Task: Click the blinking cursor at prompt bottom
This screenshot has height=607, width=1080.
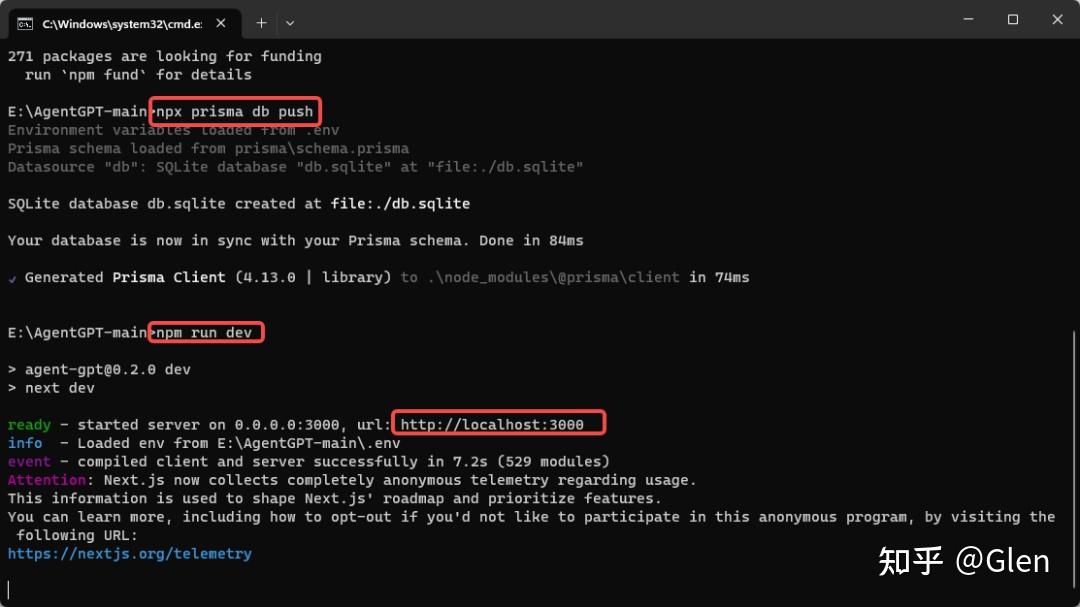Action: click(8, 590)
